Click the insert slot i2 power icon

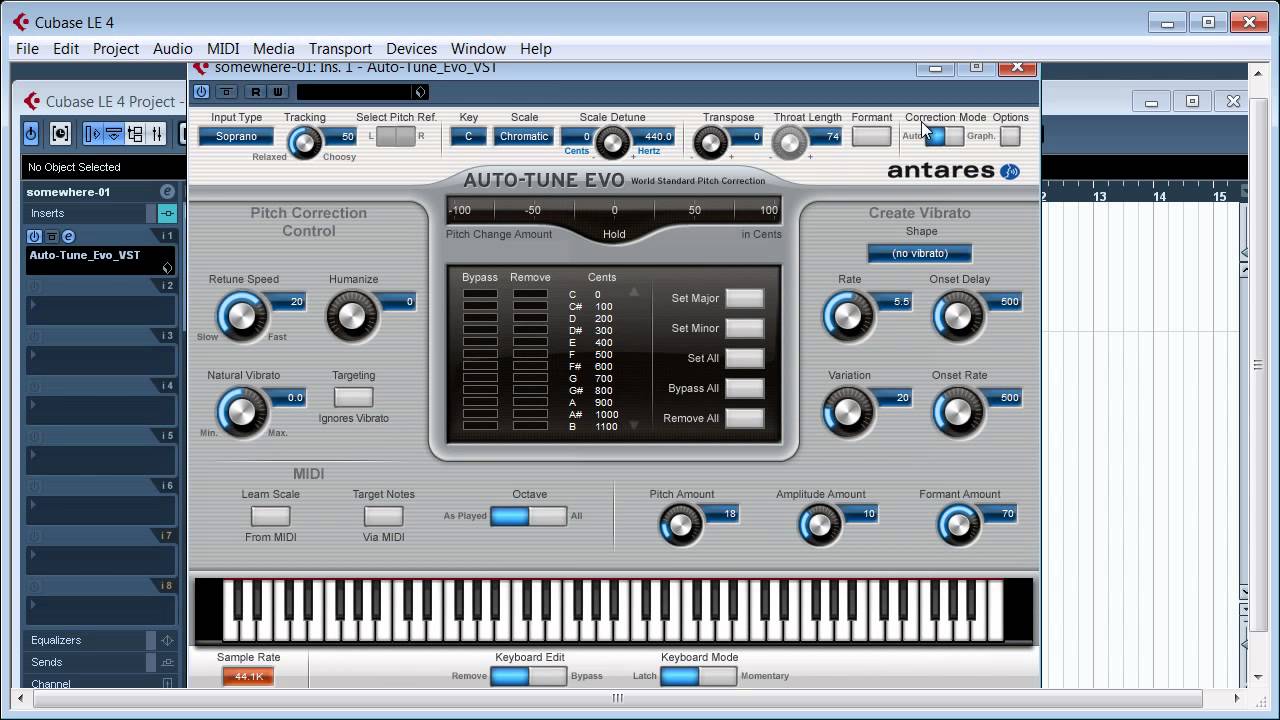(34, 286)
